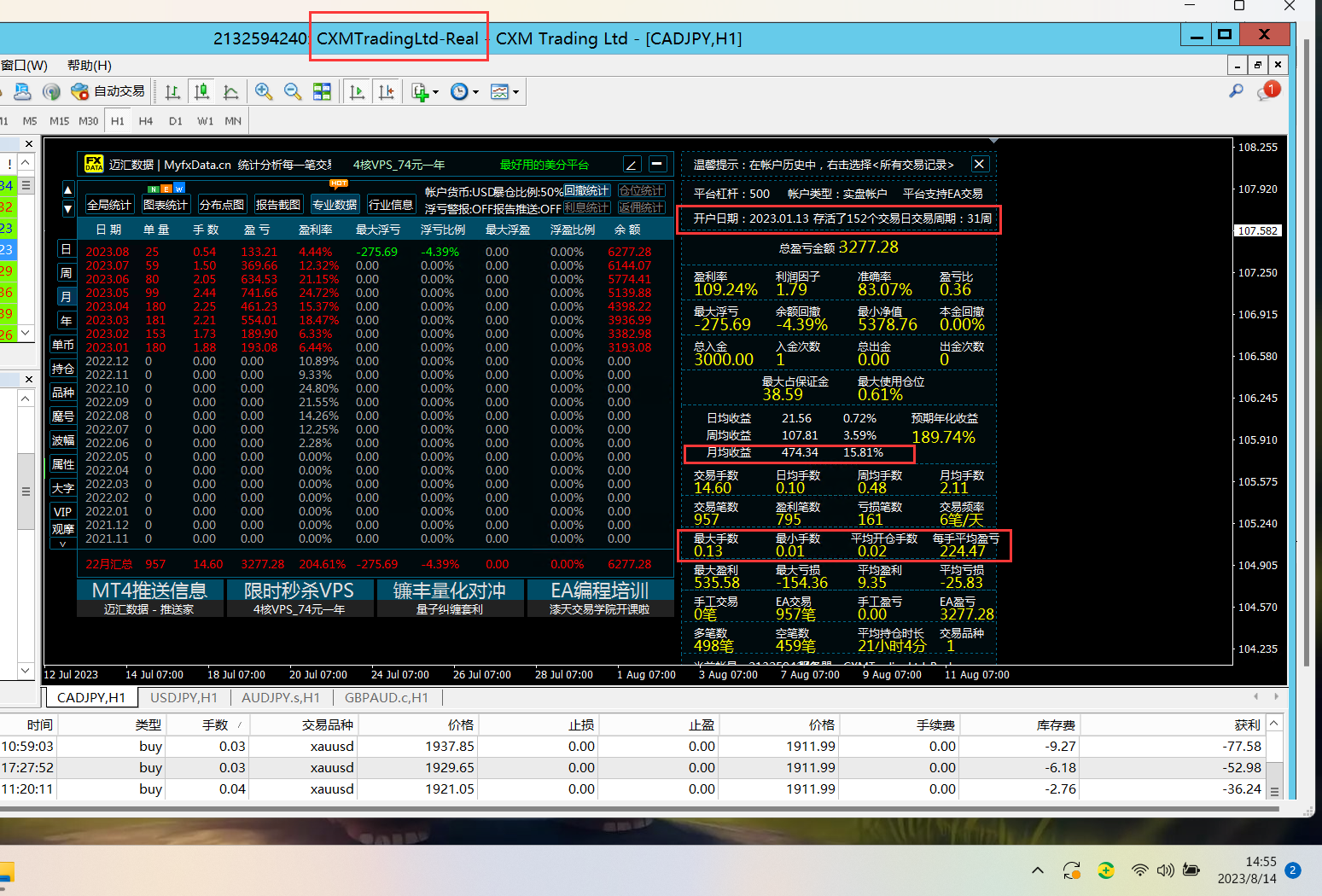Select the 单币 sidebar button
Screen dimensions: 1322x896
[62, 345]
